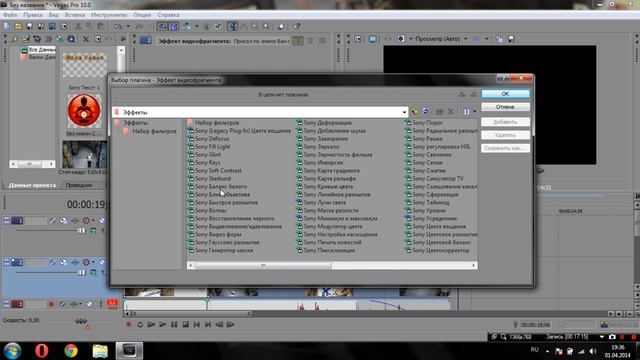The height and width of the screenshot is (360, 640).
Task: Arm audio track 3 for recording
Action: (x=51, y=304)
